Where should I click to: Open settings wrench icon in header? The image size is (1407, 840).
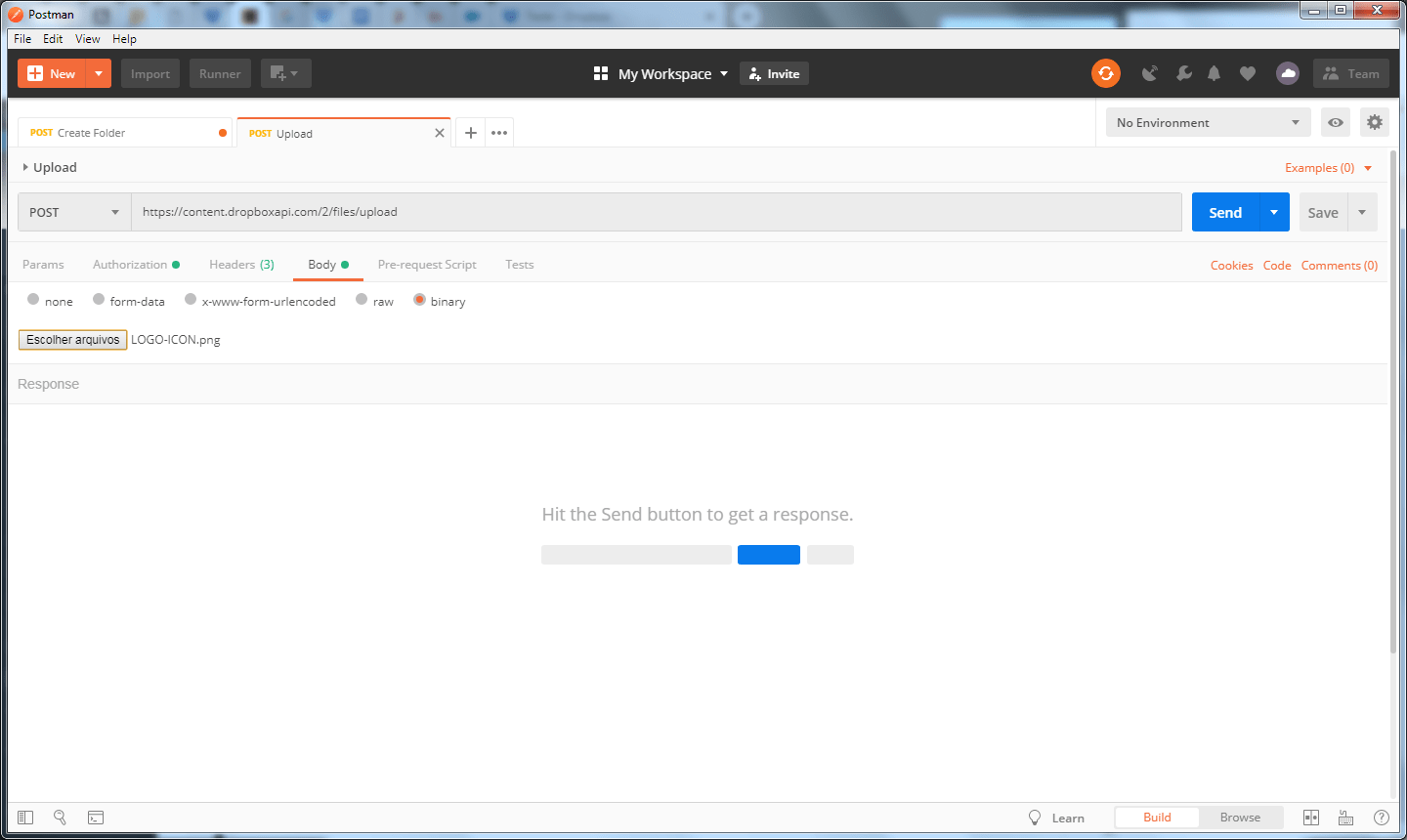coord(1183,73)
